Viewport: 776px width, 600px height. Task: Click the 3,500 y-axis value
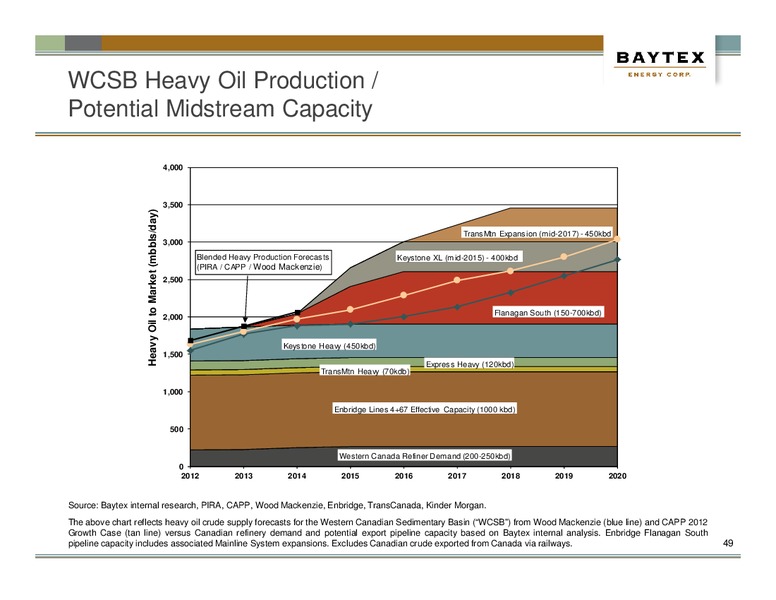click(173, 205)
